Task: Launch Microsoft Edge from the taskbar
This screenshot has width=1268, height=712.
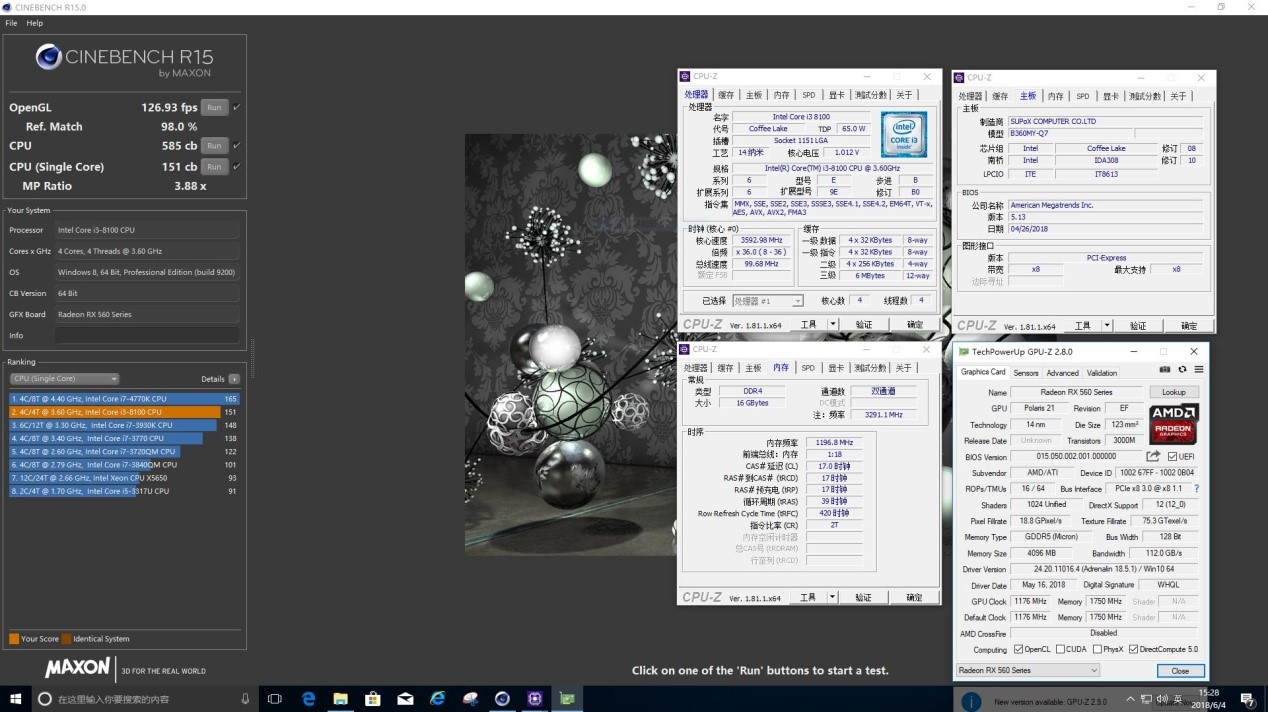Action: [x=308, y=699]
